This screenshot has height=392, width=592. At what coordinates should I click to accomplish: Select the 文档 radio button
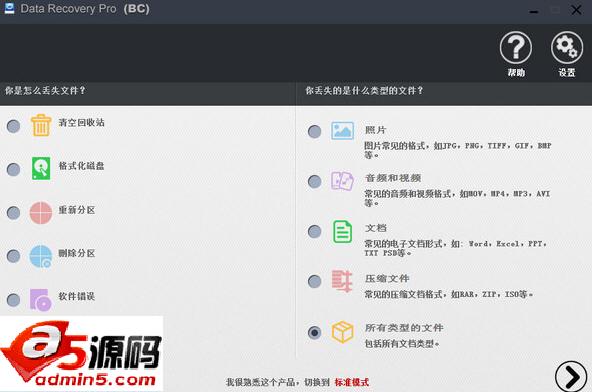[x=314, y=231]
